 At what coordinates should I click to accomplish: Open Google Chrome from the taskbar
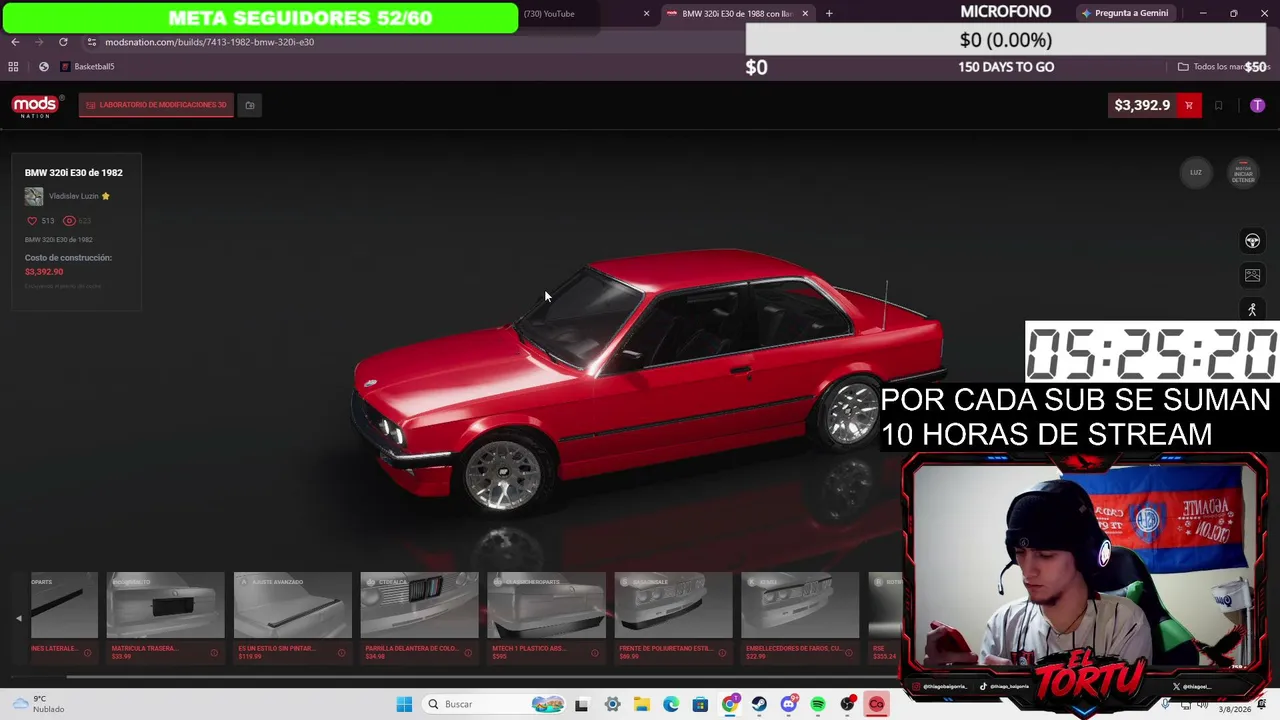(x=730, y=704)
